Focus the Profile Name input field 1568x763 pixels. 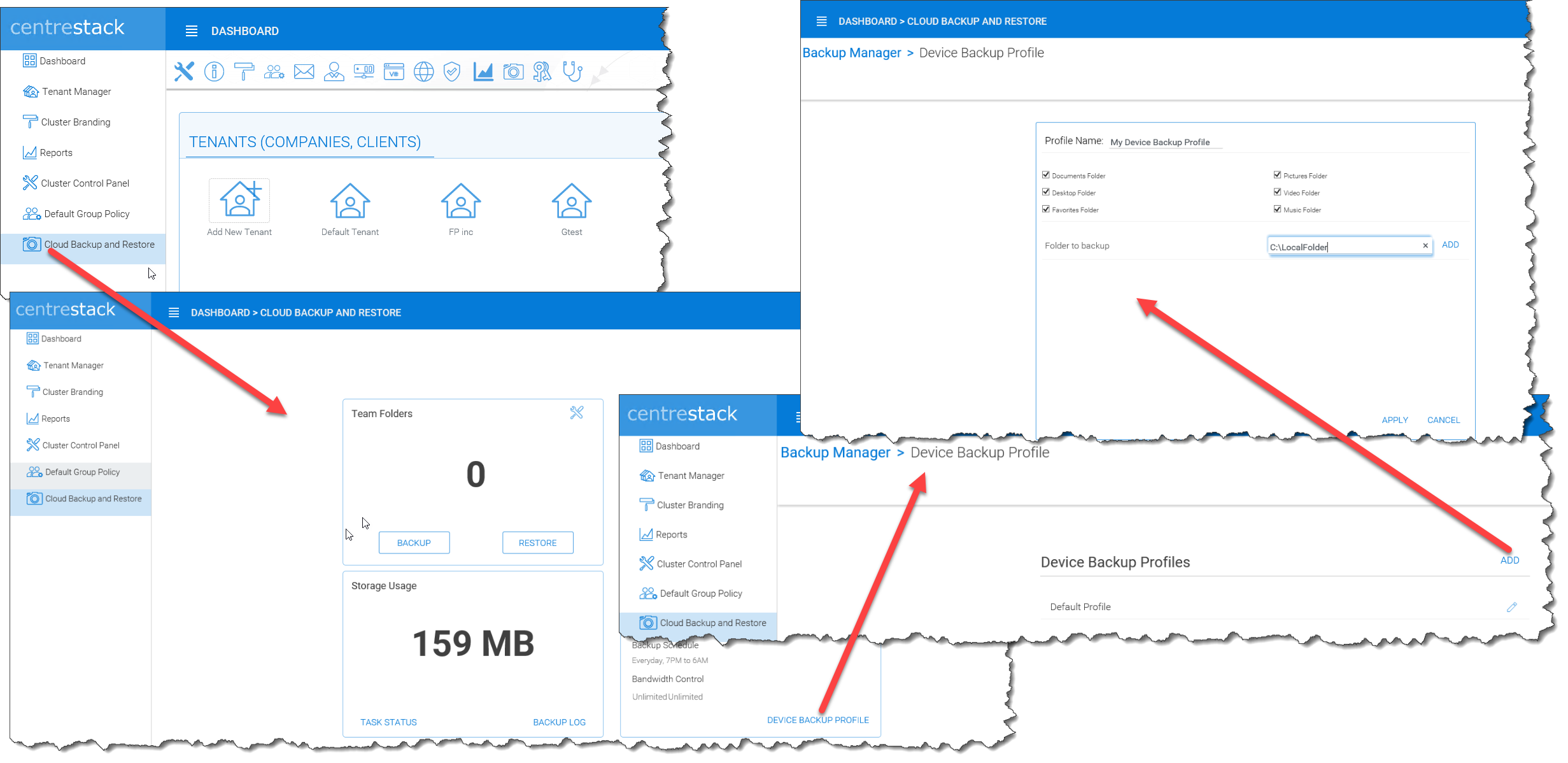pyautogui.click(x=1166, y=142)
